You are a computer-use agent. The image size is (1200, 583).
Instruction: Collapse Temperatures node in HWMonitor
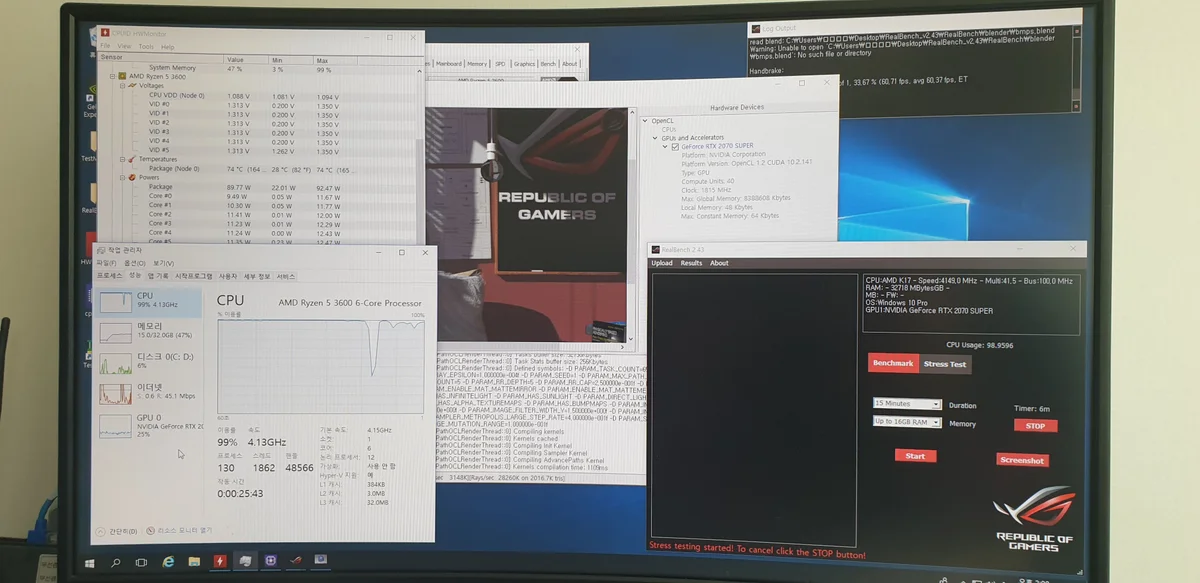[124, 159]
